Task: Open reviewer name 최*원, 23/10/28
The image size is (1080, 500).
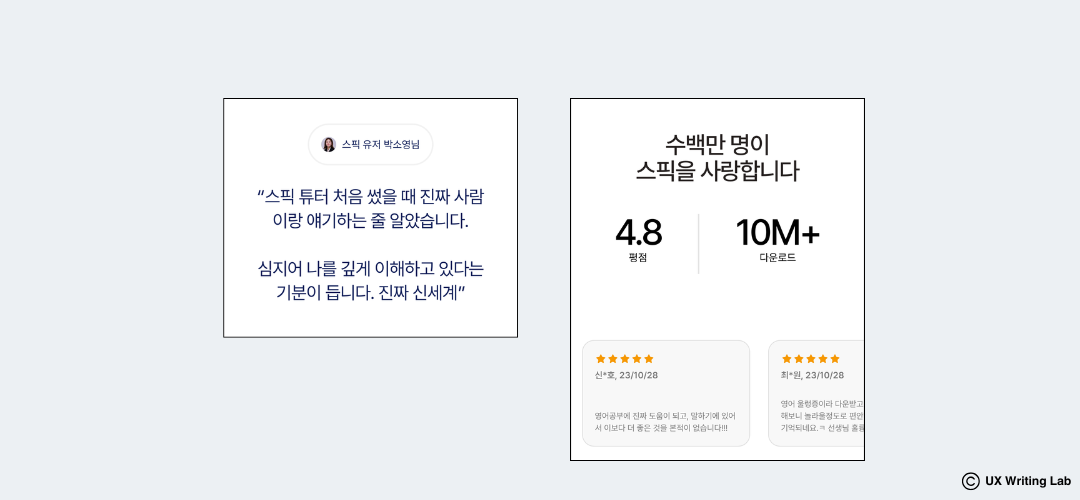Action: click(813, 375)
